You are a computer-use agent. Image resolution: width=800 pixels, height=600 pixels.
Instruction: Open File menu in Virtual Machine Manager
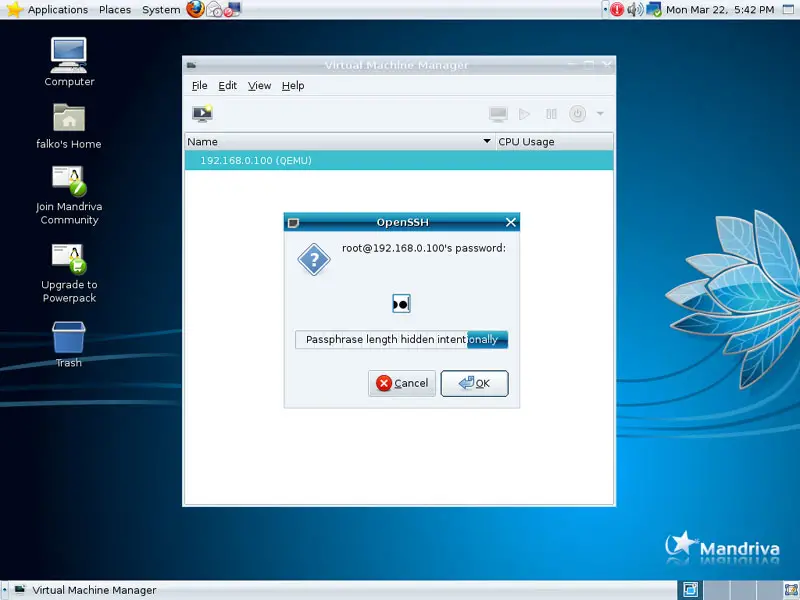coord(199,86)
